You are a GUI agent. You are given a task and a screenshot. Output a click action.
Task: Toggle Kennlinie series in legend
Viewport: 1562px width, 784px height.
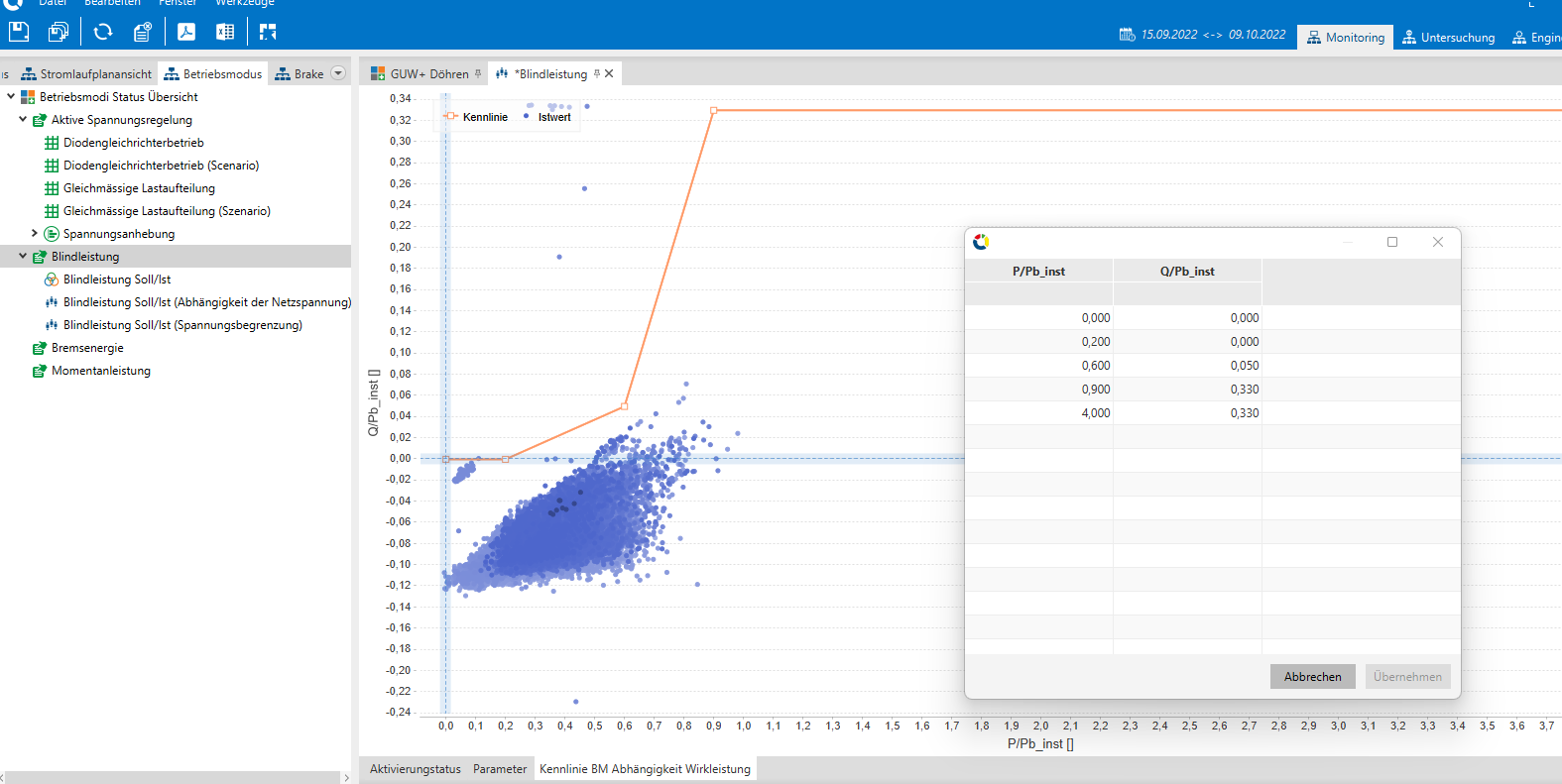pyautogui.click(x=476, y=117)
